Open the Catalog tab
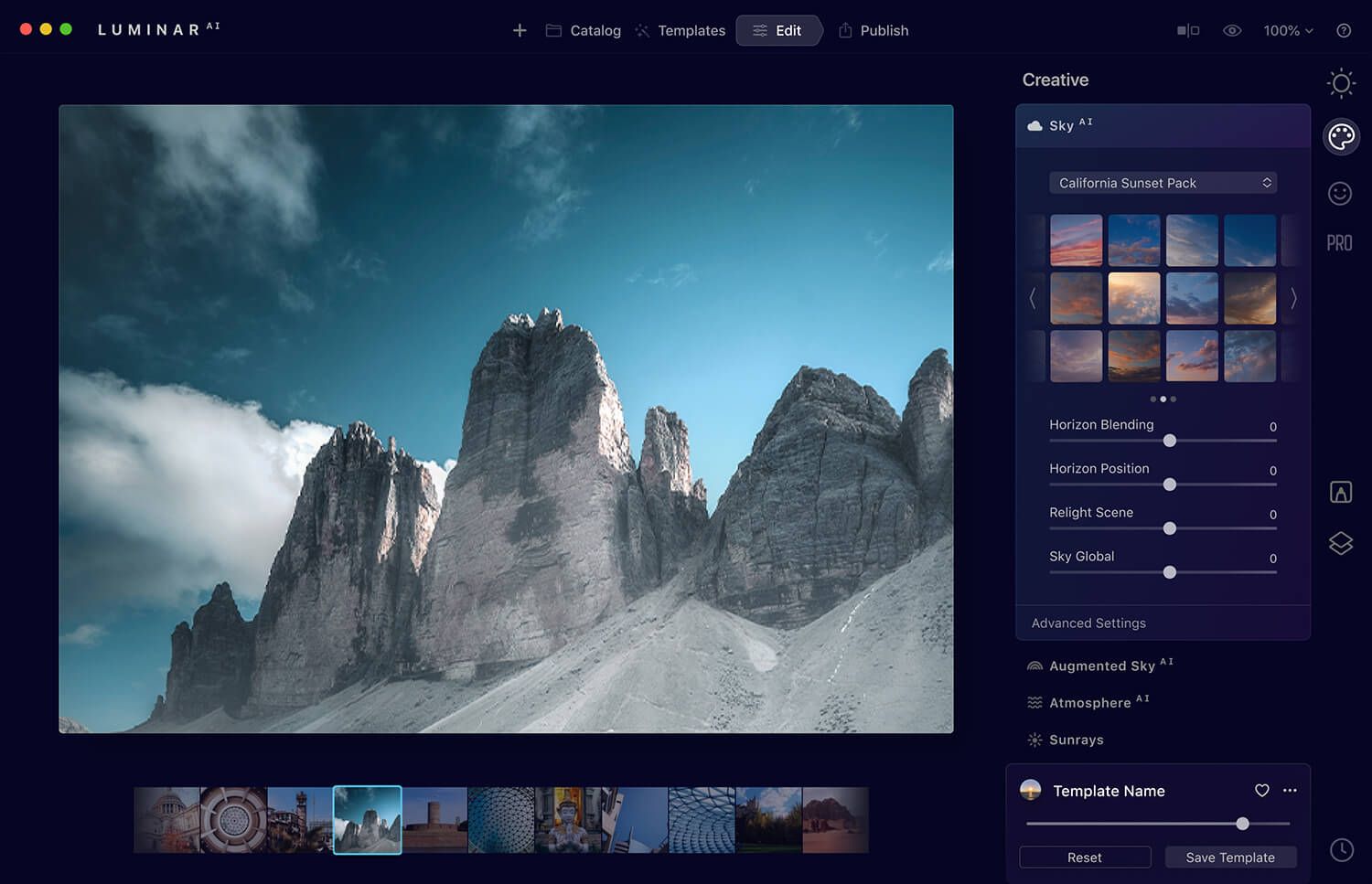Viewport: 1372px width, 884px height. pos(584,30)
